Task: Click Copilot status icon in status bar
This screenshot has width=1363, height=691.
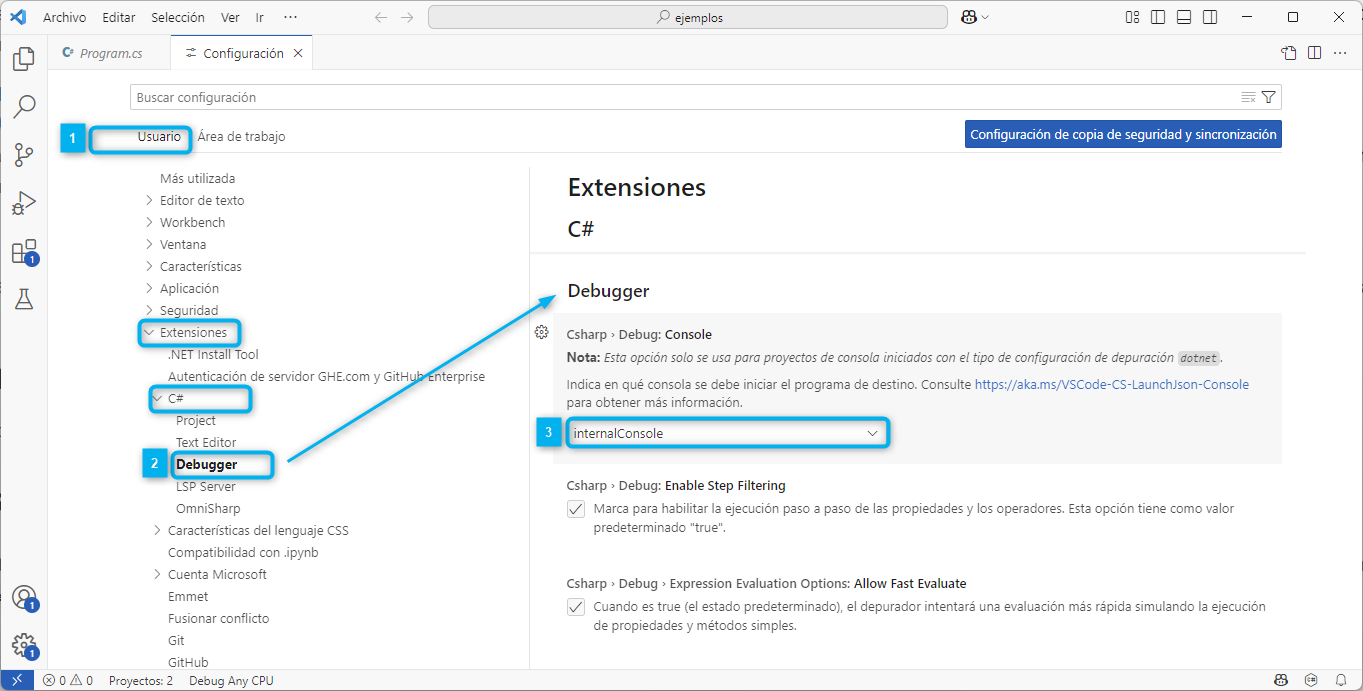Action: (1281, 680)
